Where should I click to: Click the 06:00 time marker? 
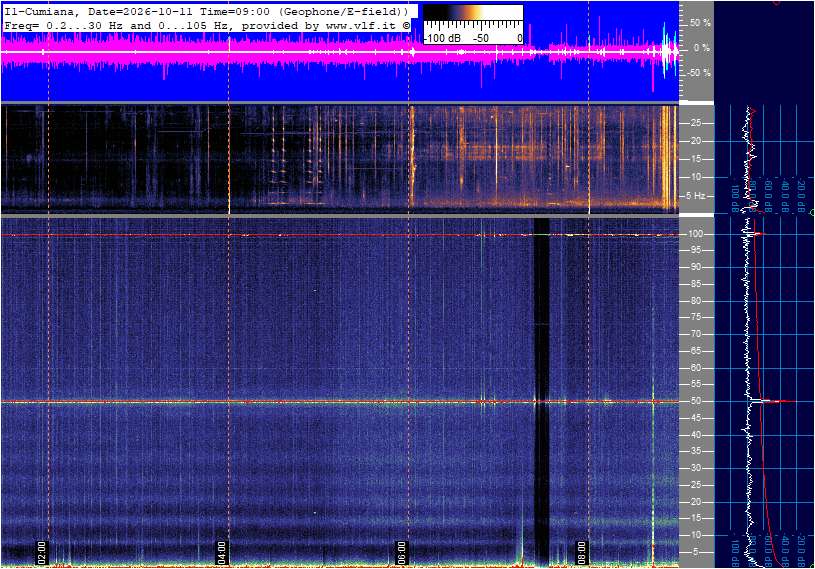401,552
